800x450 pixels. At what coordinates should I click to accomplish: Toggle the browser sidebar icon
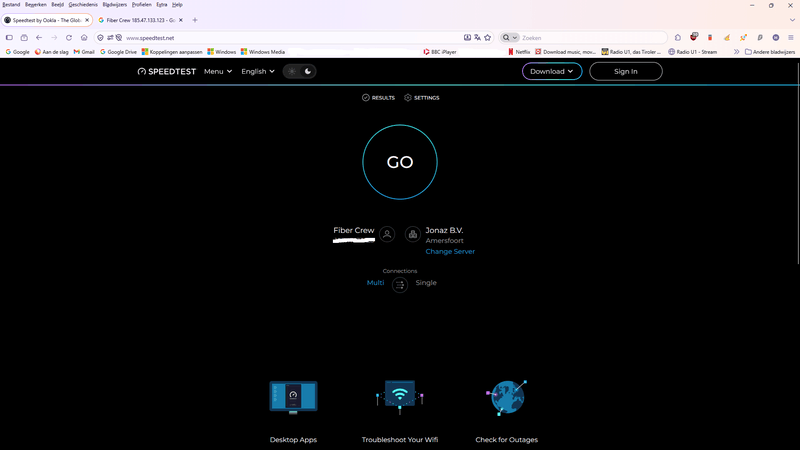pos(9,38)
